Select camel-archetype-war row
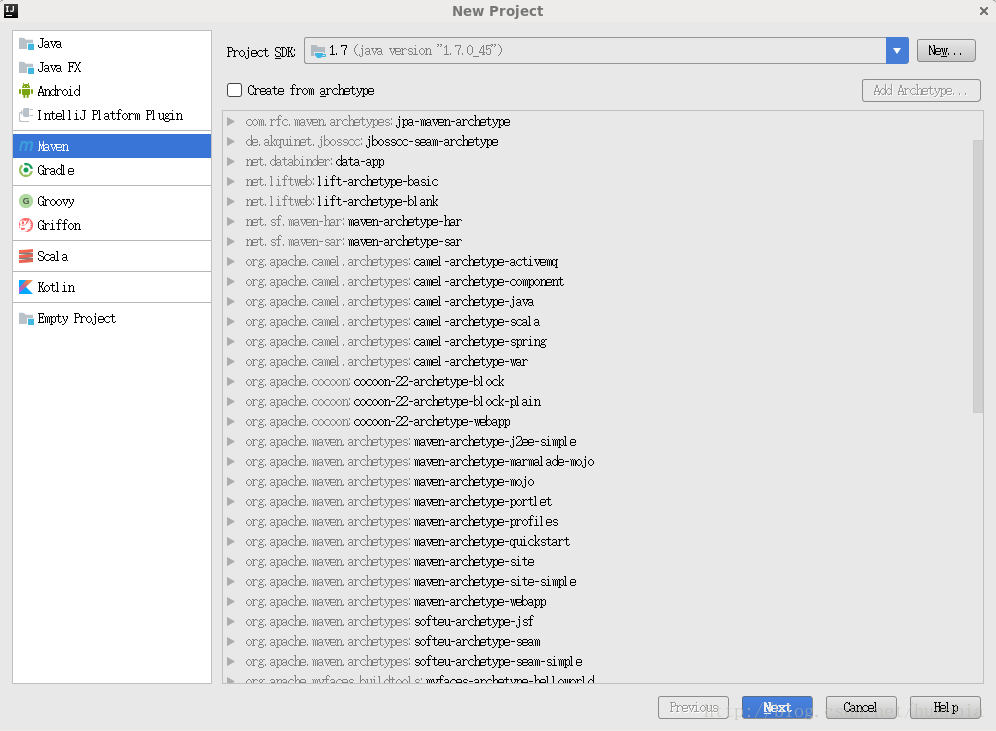 598,361
